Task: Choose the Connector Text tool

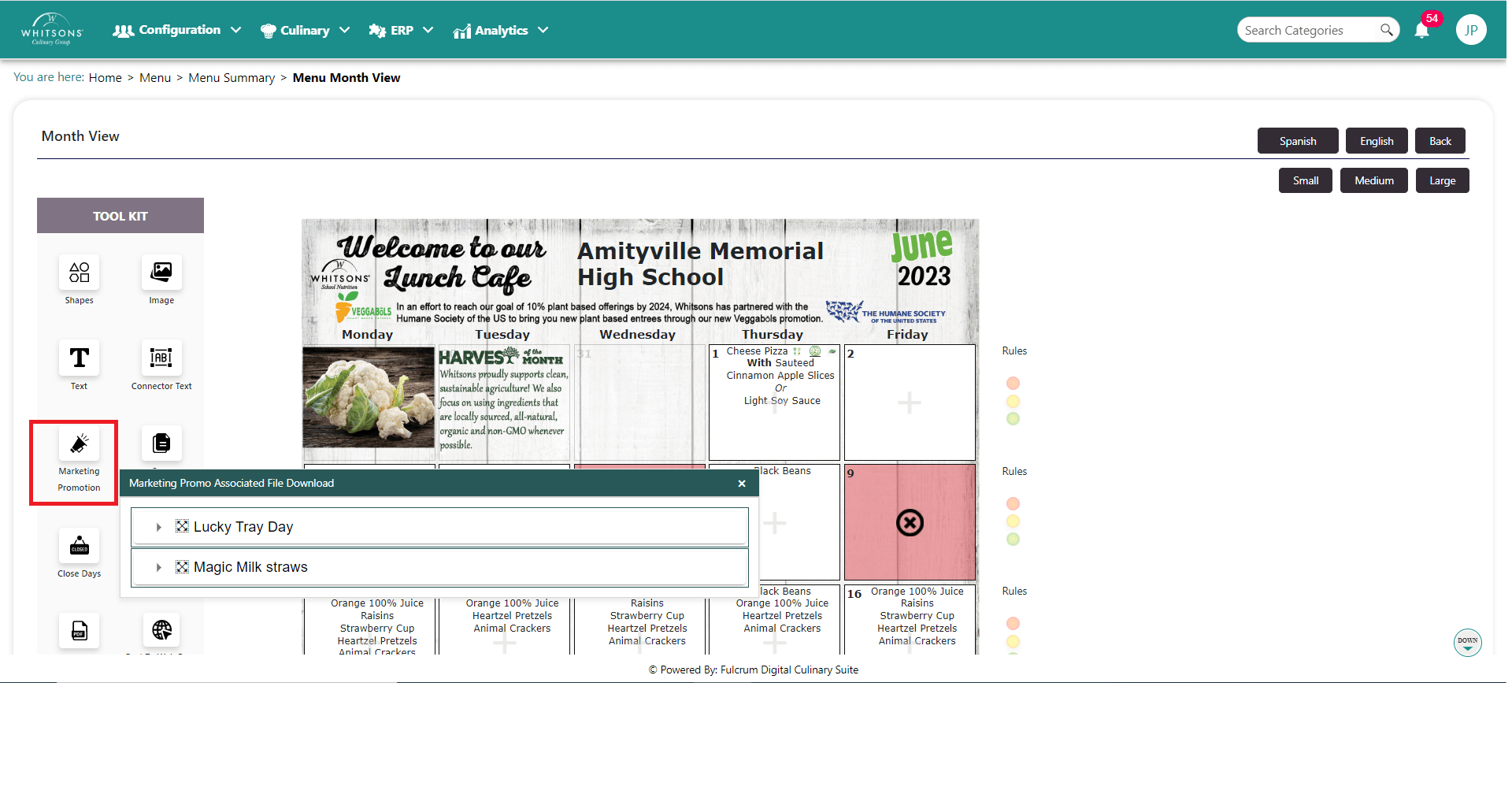Action: [161, 358]
